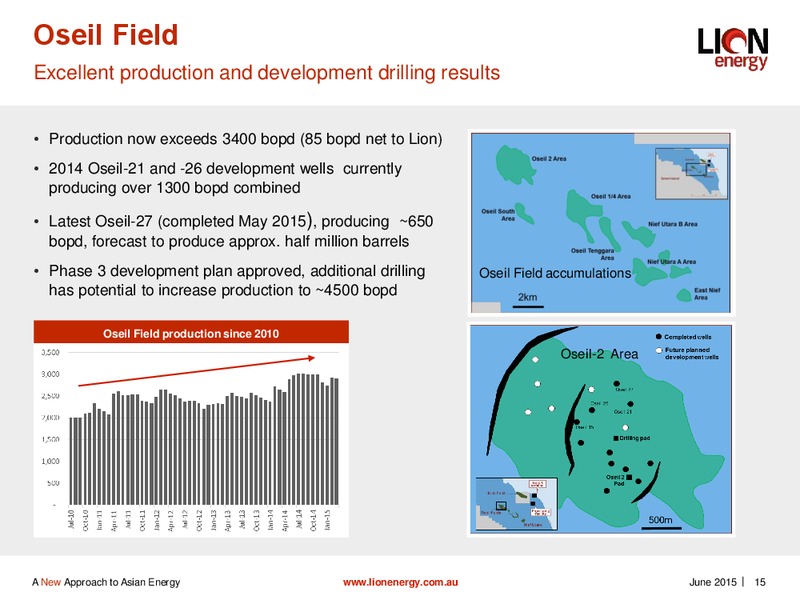Click the 3,000 y-axis label

coord(50,374)
